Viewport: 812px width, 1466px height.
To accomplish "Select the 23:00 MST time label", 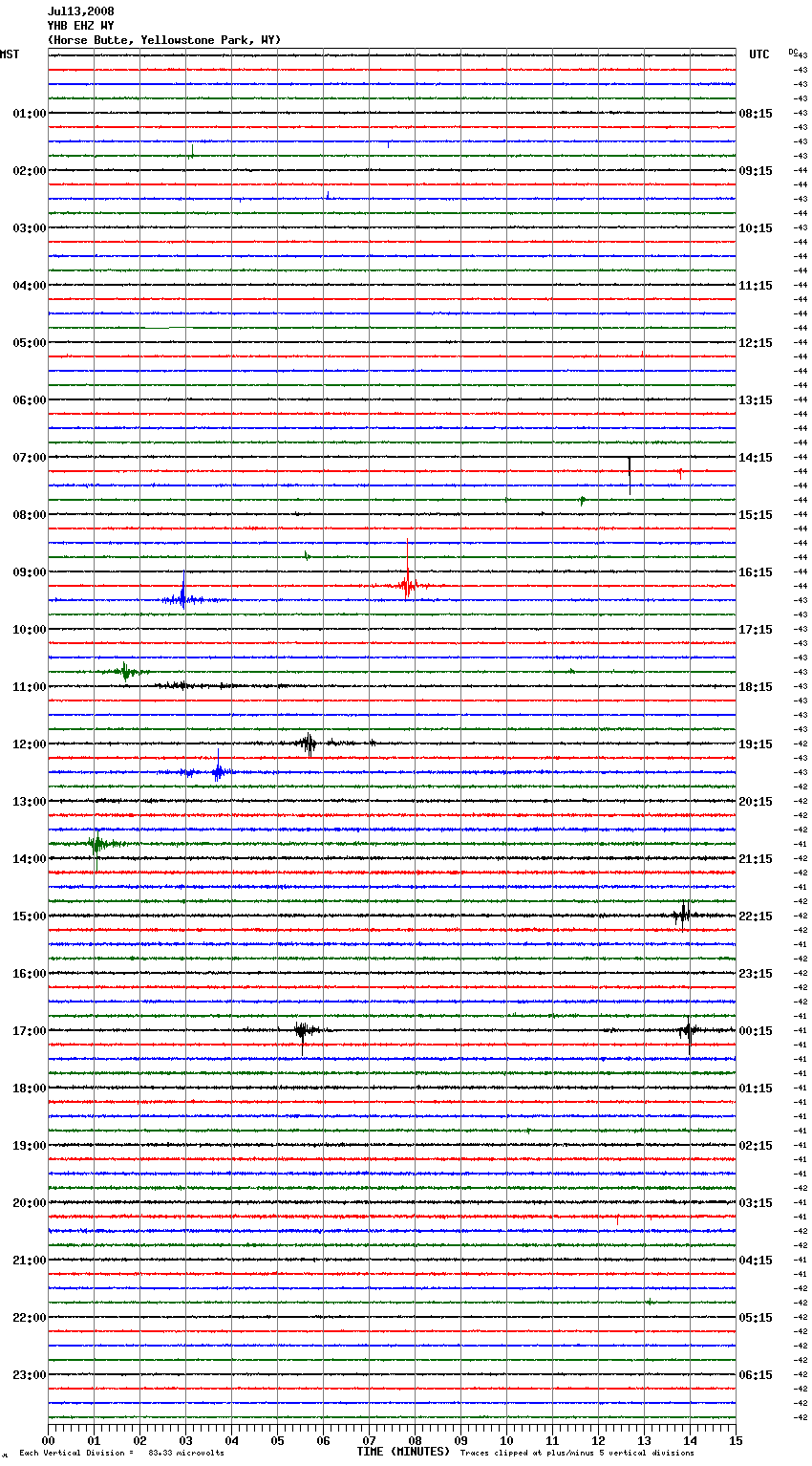I will 30,1375.
